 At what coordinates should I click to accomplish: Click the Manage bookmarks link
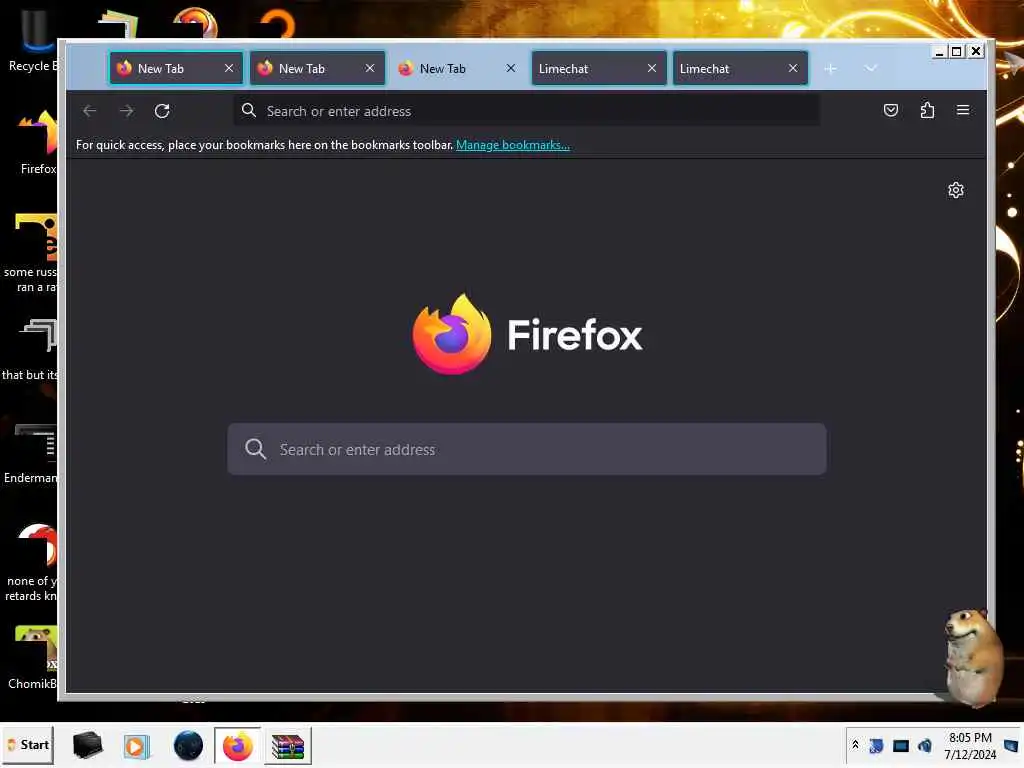(513, 145)
